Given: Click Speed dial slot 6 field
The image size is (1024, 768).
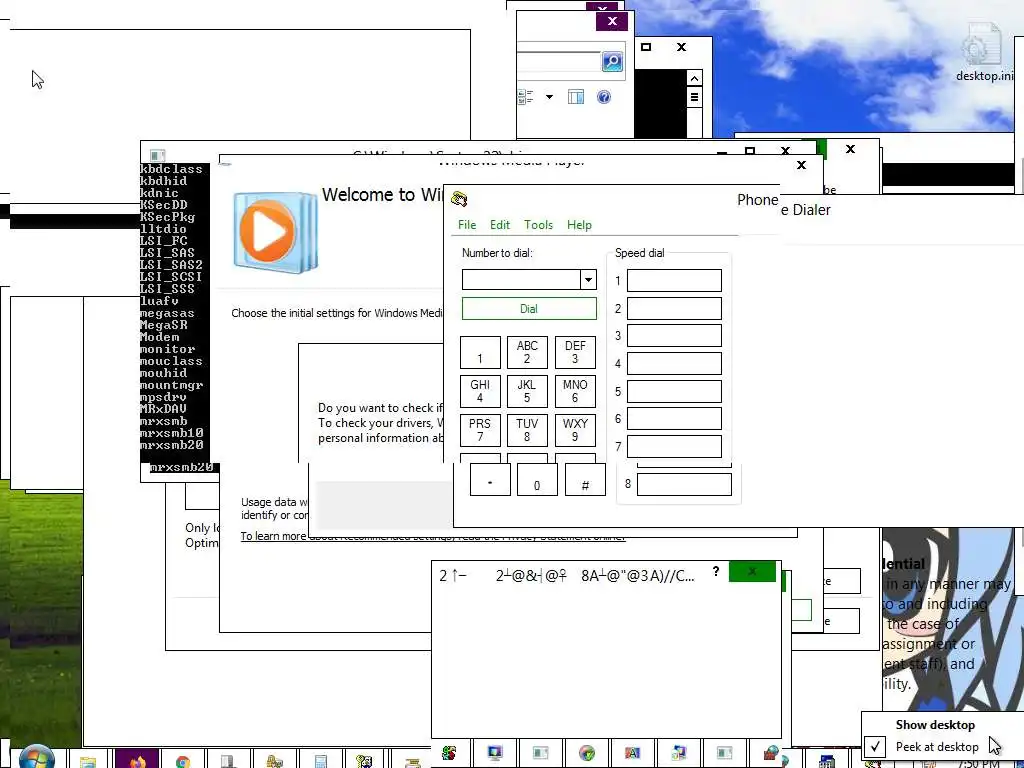Looking at the screenshot, I should coord(674,419).
